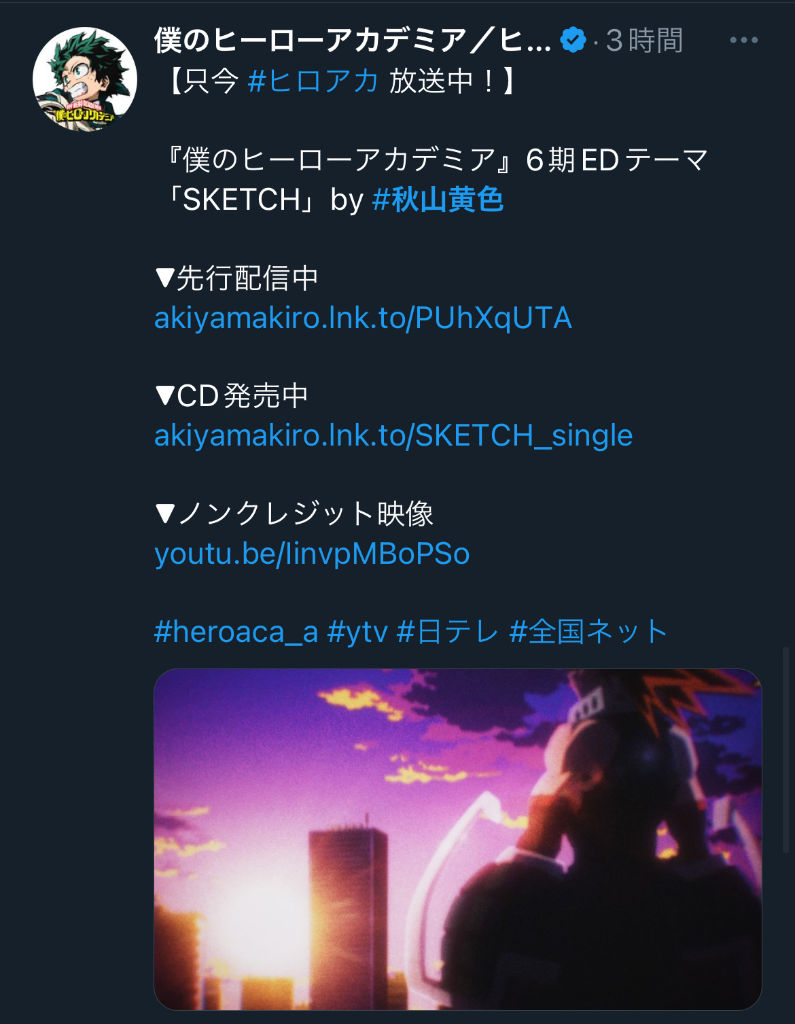Open the youtu.be/IinvpMBoPSo video link
Image resolution: width=795 pixels, height=1024 pixels.
pyautogui.click(x=312, y=554)
